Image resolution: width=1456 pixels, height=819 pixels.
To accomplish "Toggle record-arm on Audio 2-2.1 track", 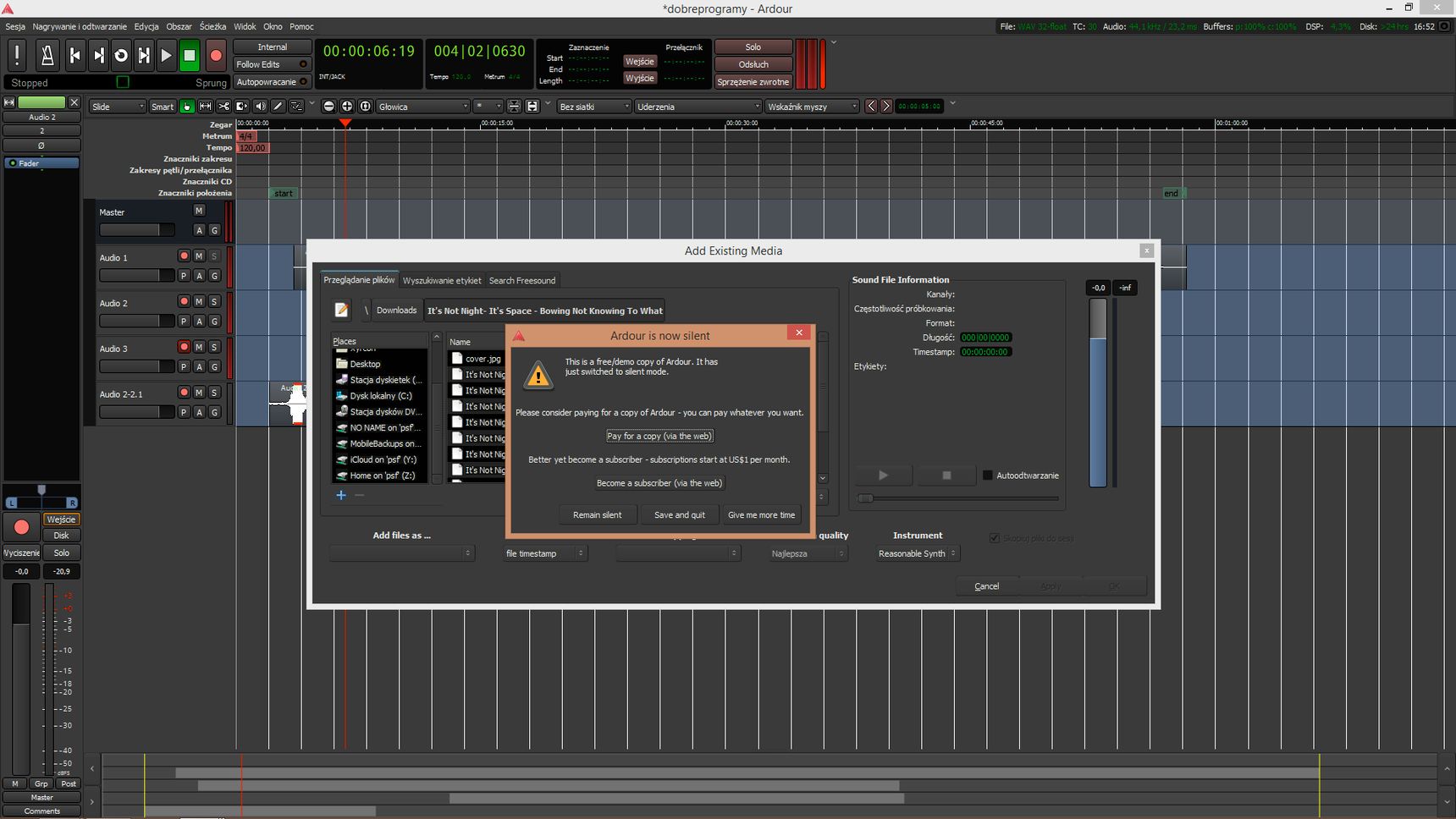I will tap(184, 393).
